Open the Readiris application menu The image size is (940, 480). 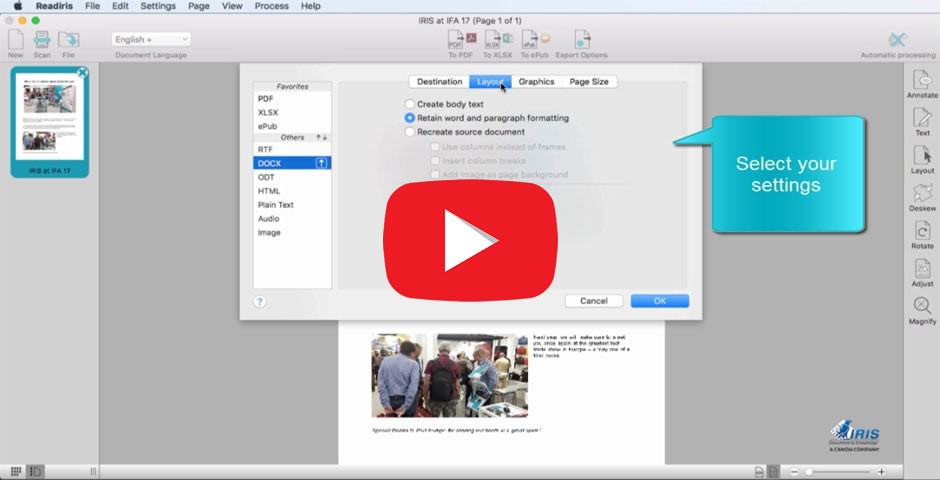[x=54, y=6]
